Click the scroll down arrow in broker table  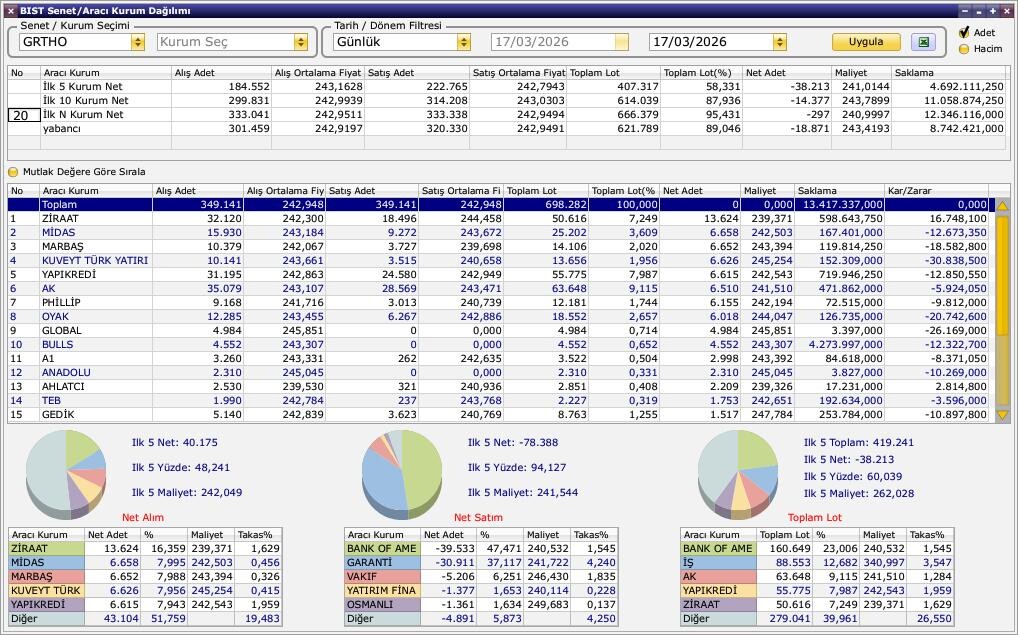click(x=1002, y=414)
